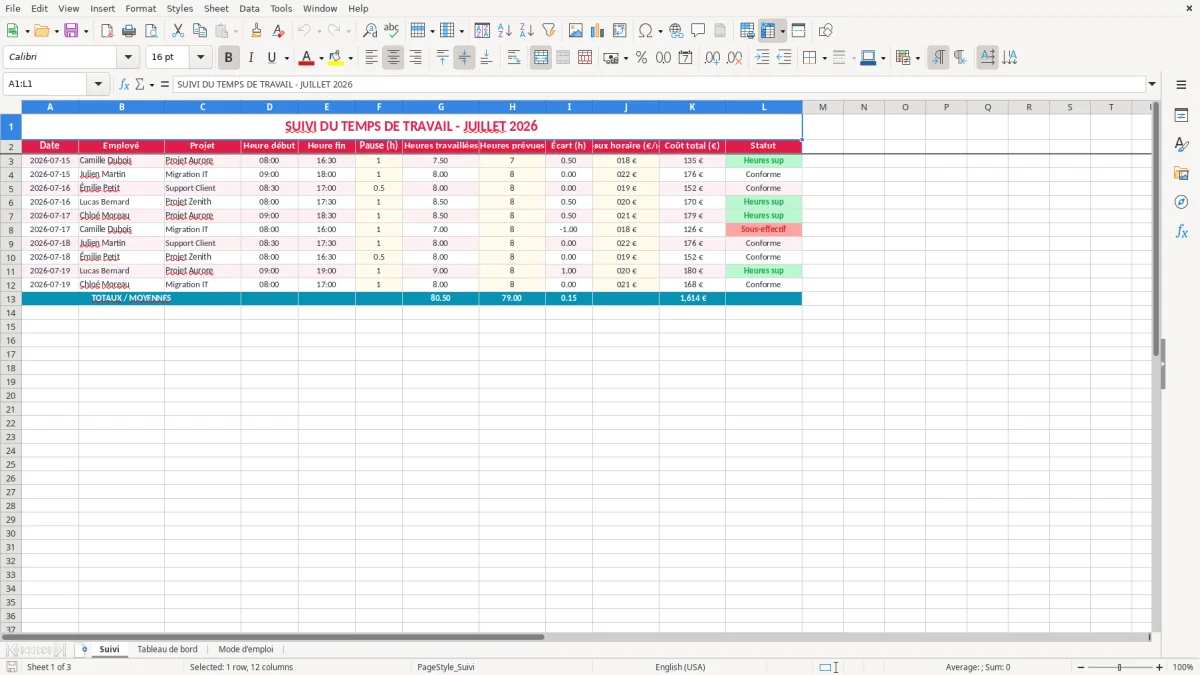The width and height of the screenshot is (1200, 675).
Task: Toggle the AutoFilter funnel icon
Action: click(549, 31)
